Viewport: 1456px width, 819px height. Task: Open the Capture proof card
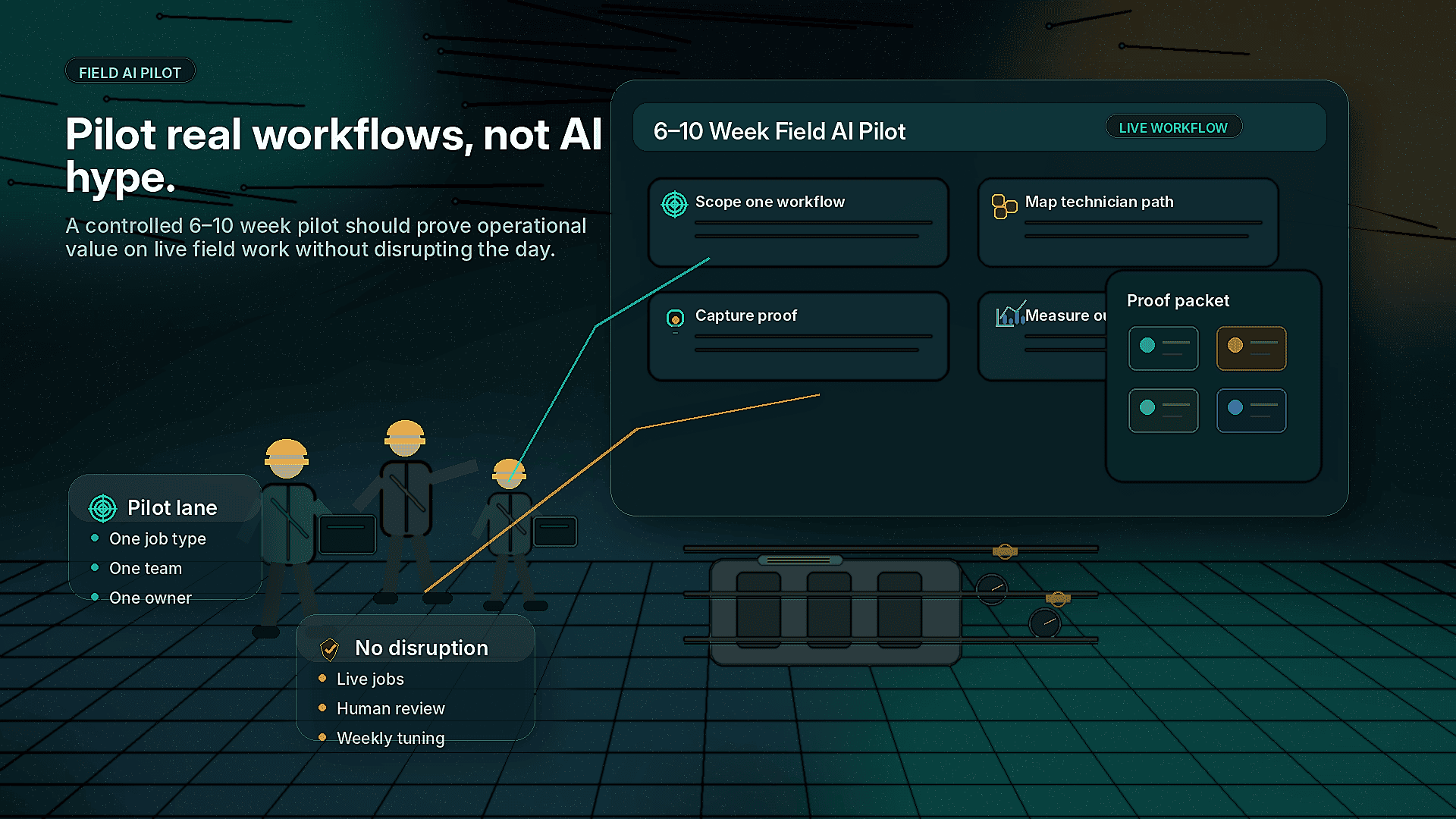click(x=799, y=336)
